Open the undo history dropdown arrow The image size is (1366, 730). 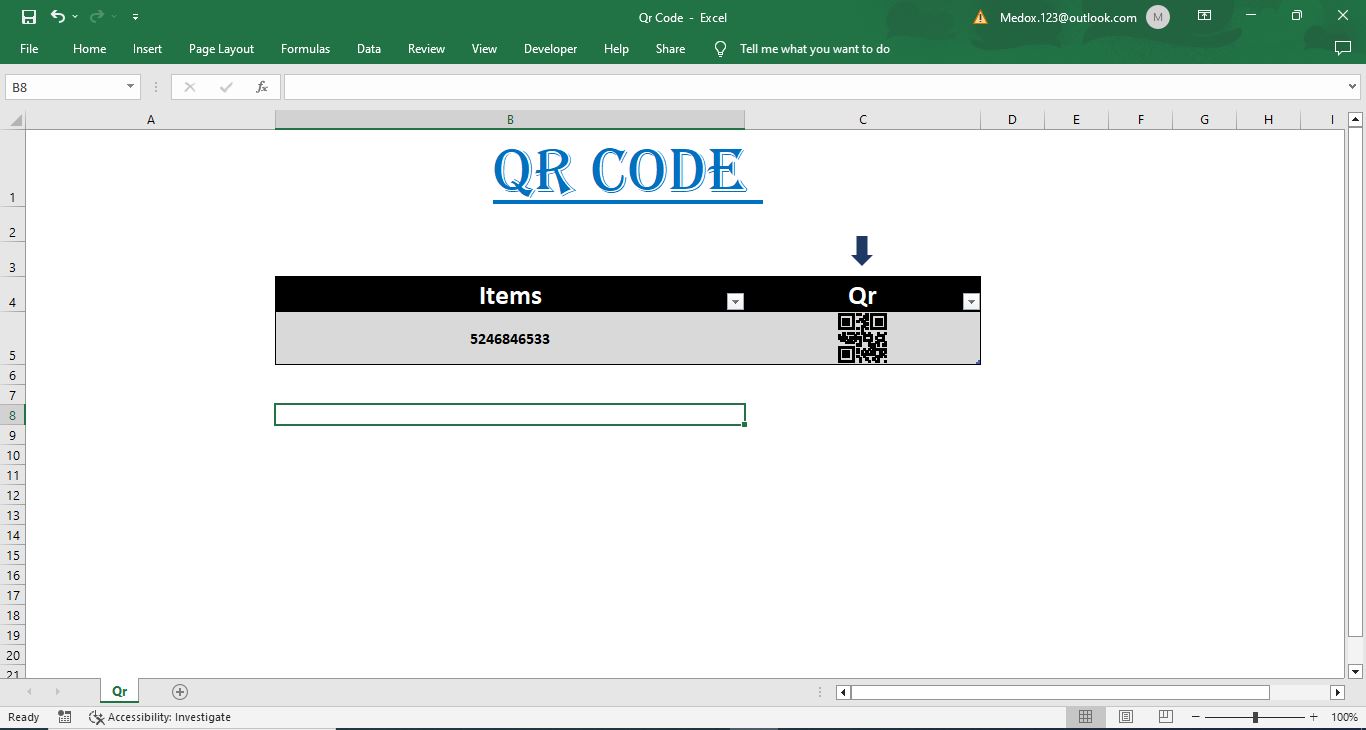(x=75, y=17)
